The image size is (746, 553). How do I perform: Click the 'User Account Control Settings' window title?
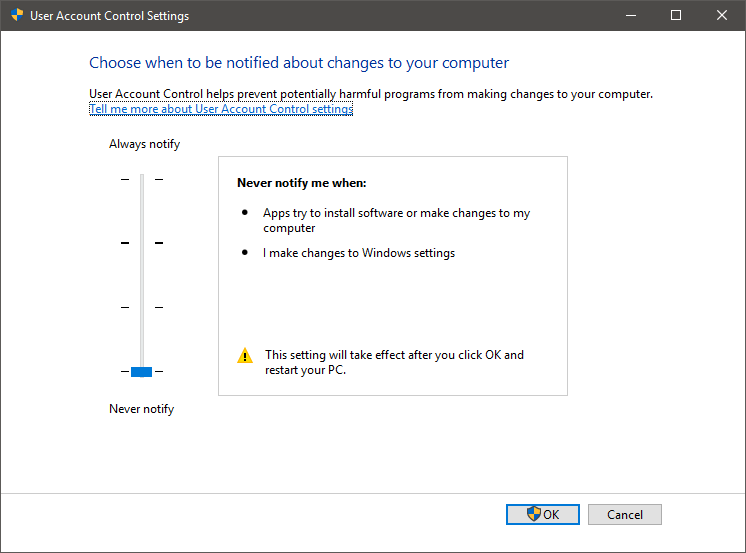pyautogui.click(x=109, y=16)
